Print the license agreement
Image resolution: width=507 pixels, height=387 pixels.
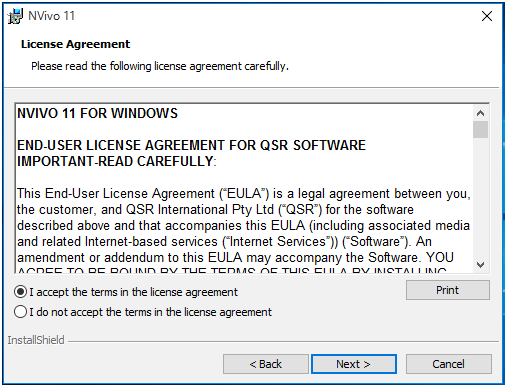[x=448, y=290]
